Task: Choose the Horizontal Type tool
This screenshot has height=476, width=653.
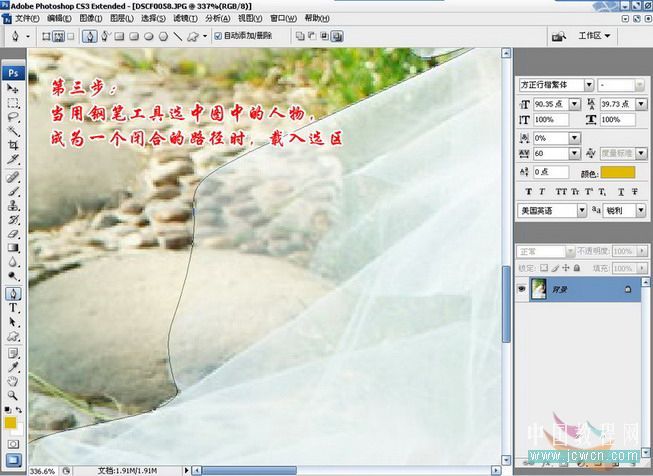Action: click(13, 309)
